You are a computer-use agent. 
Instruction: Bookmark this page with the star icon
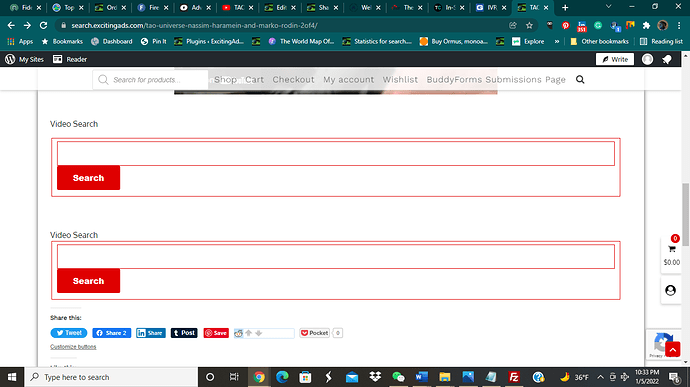529,26
